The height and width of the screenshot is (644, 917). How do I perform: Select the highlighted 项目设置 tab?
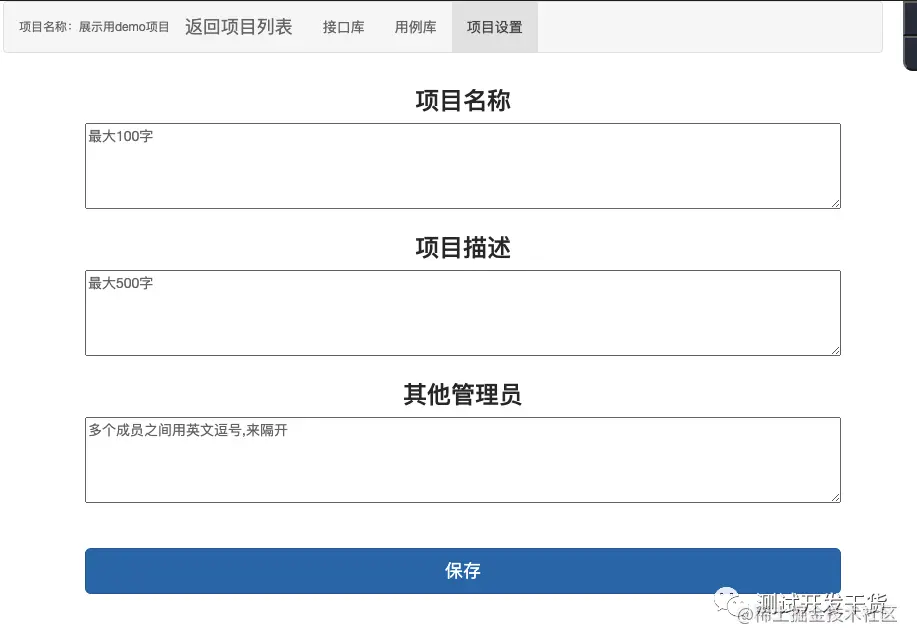(494, 27)
